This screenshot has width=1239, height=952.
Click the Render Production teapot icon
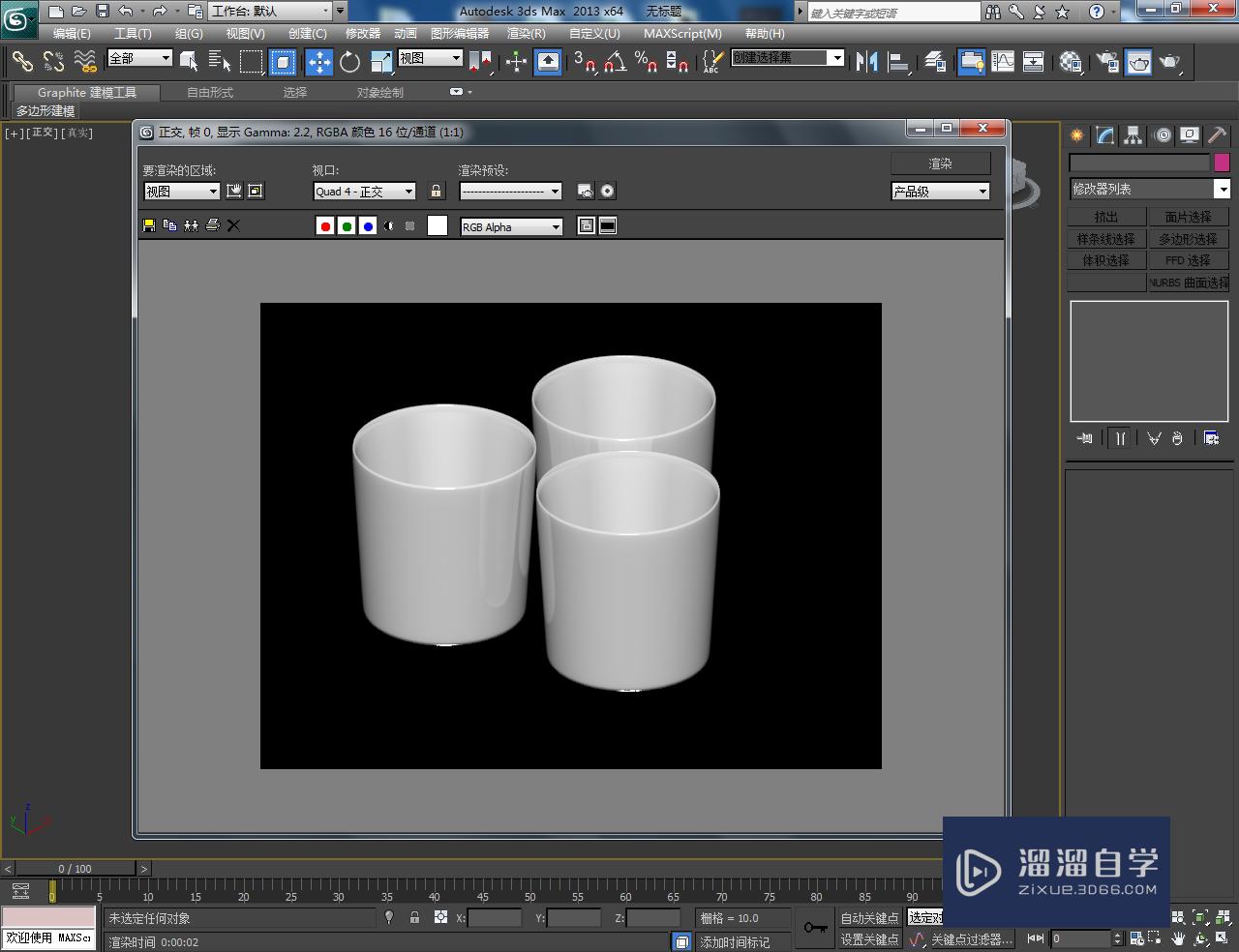pyautogui.click(x=1169, y=62)
